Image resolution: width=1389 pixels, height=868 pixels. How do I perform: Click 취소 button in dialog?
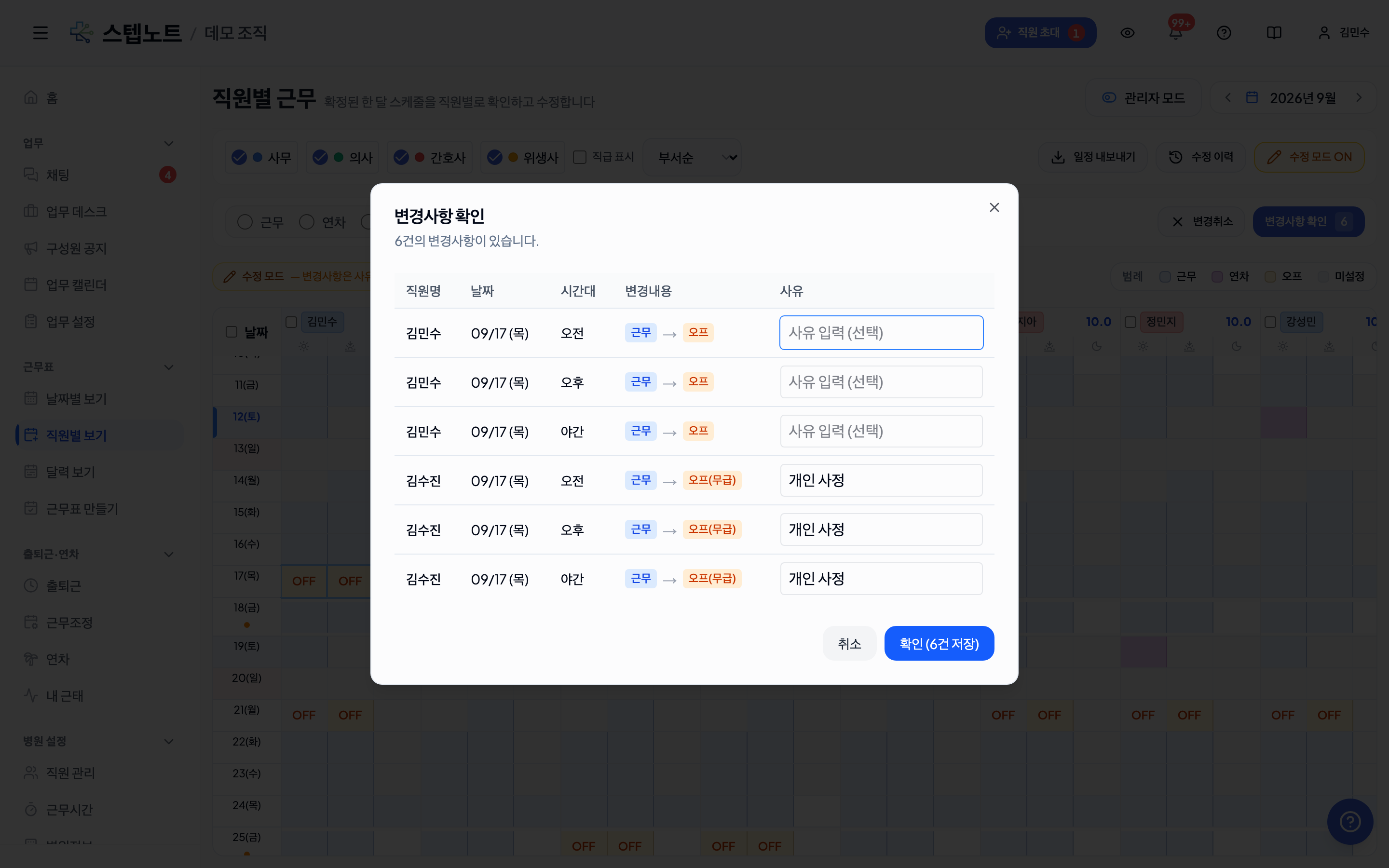849,644
